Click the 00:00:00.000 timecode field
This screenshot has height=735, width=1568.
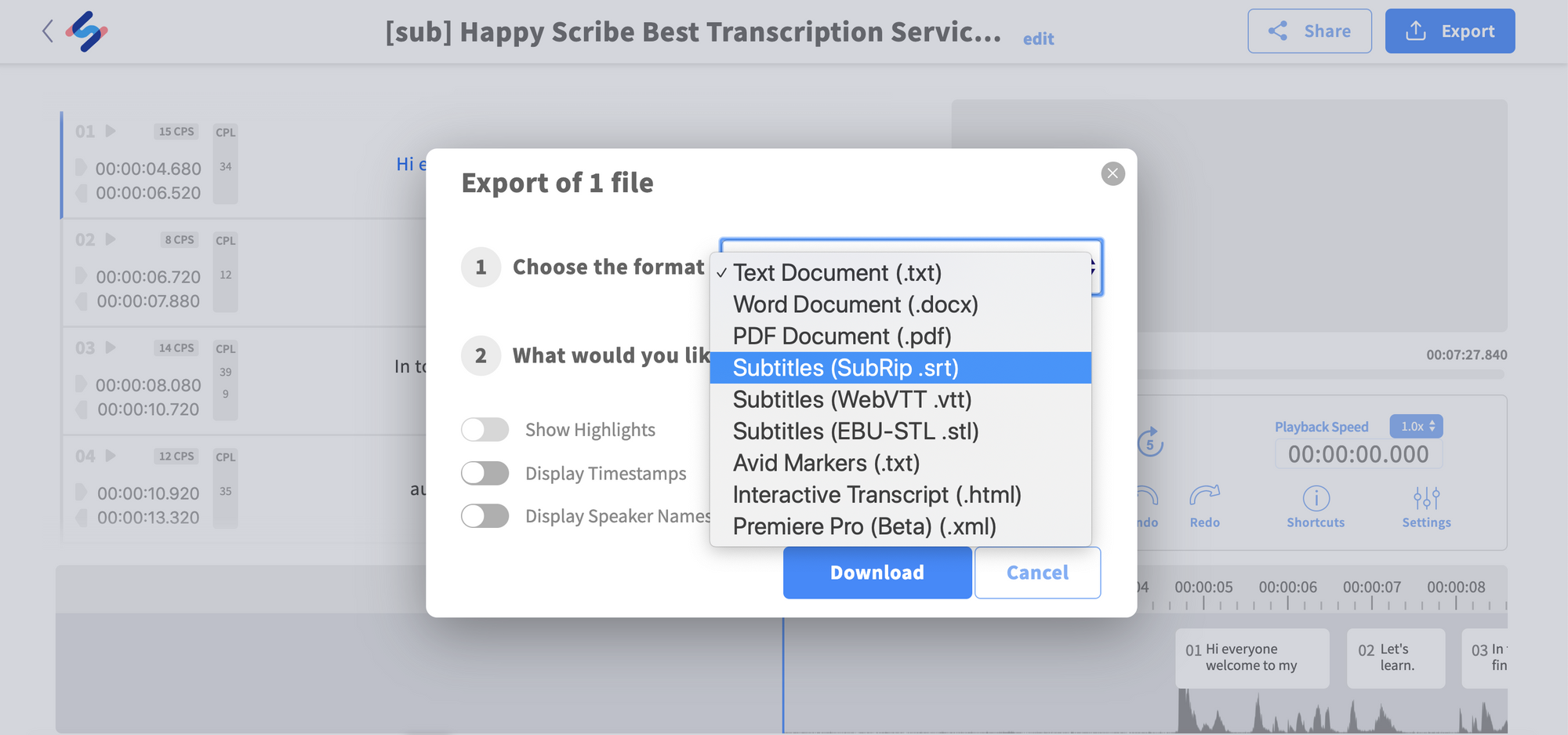[1358, 454]
